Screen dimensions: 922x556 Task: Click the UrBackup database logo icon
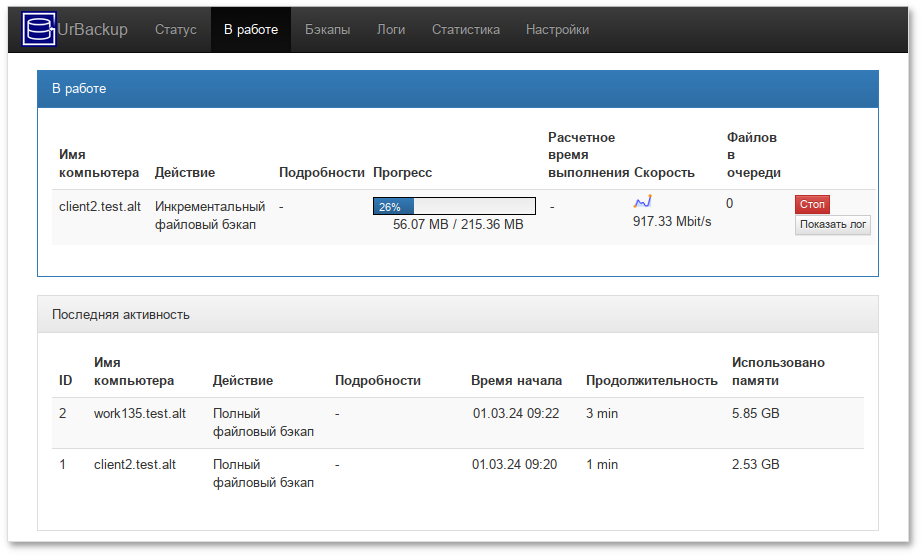coord(39,29)
